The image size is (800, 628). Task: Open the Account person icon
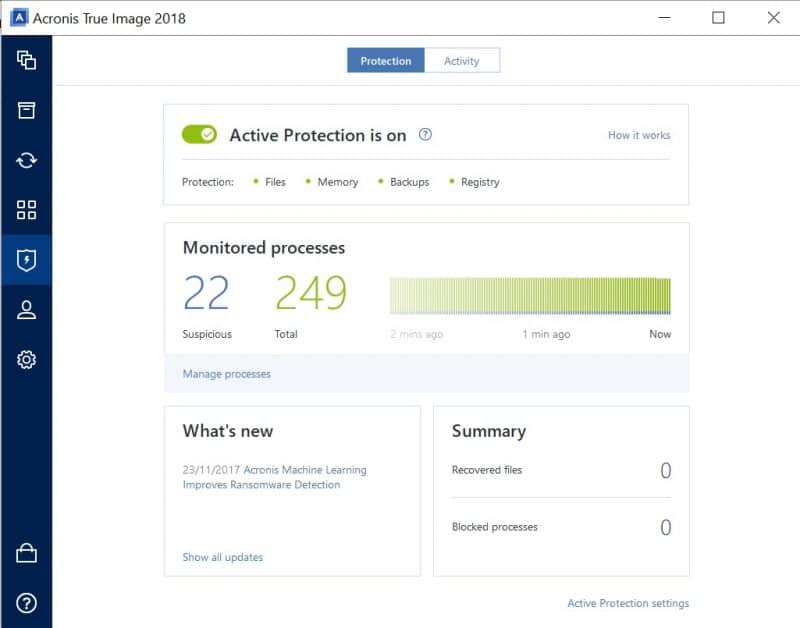click(x=26, y=310)
